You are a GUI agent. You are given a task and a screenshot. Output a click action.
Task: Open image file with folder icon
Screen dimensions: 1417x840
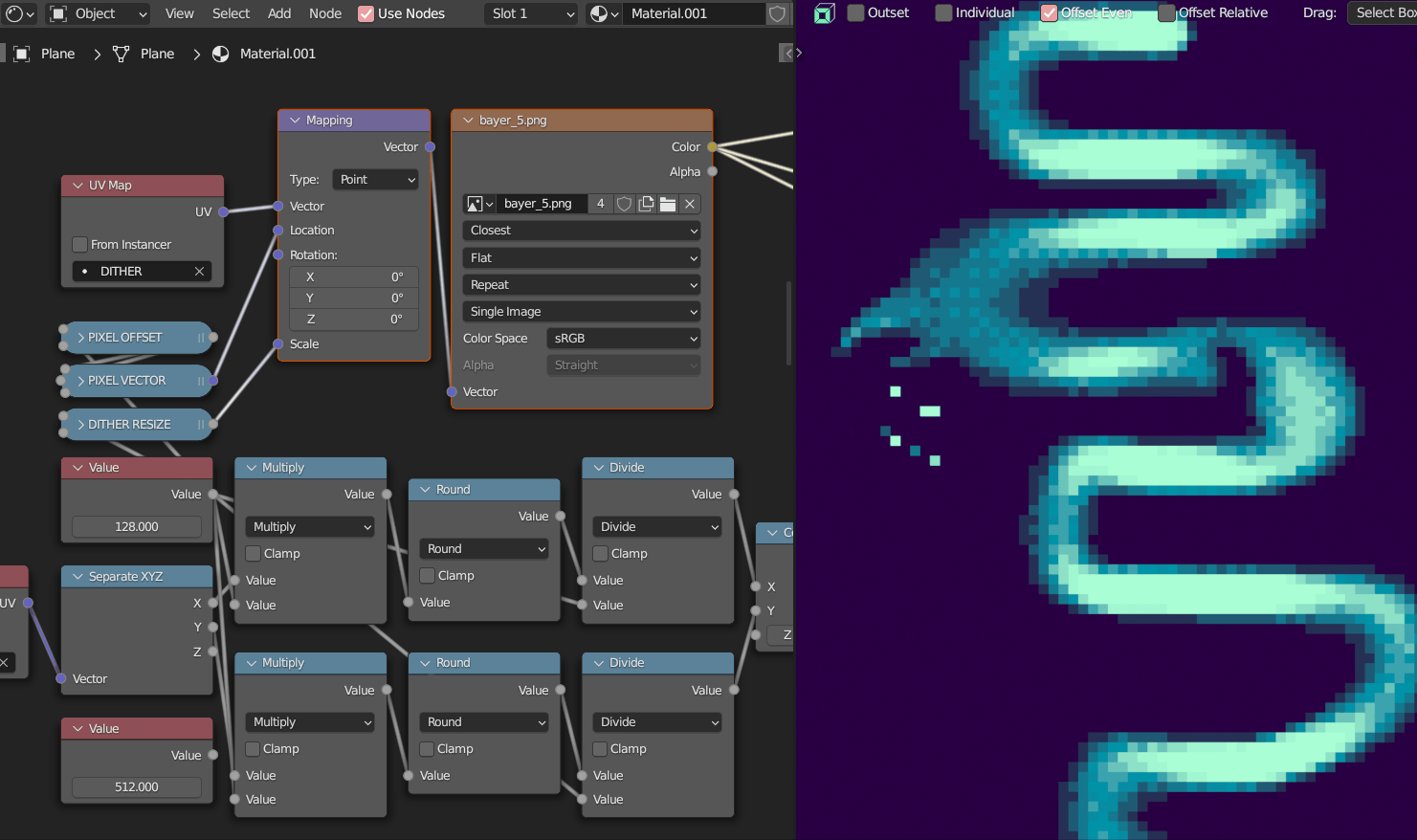coord(668,204)
